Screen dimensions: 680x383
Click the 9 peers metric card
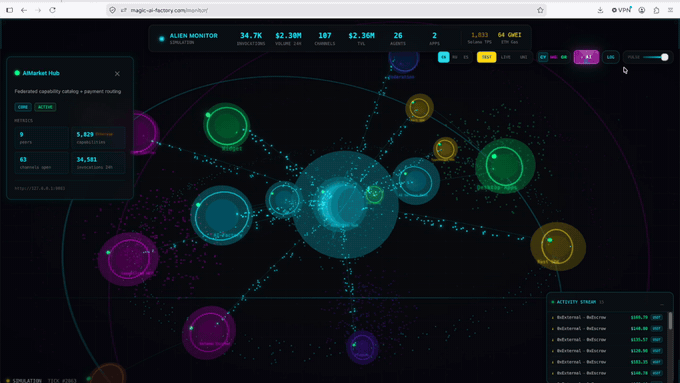(x=41, y=137)
